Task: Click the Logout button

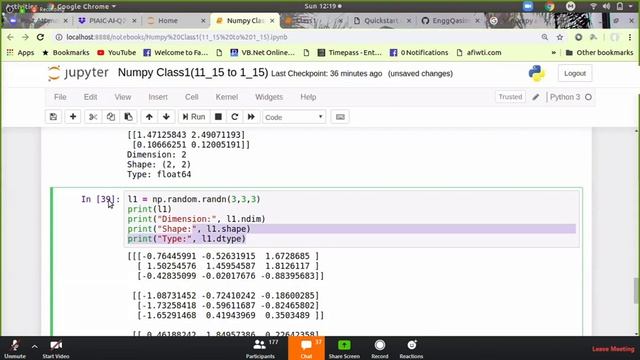Action: coord(575,73)
